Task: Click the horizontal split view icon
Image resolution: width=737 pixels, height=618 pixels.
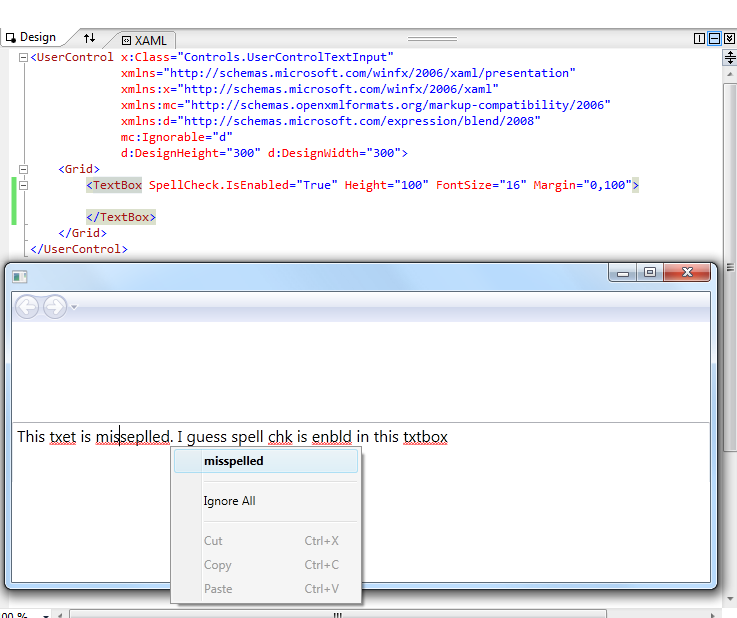Action: pyautogui.click(x=714, y=39)
